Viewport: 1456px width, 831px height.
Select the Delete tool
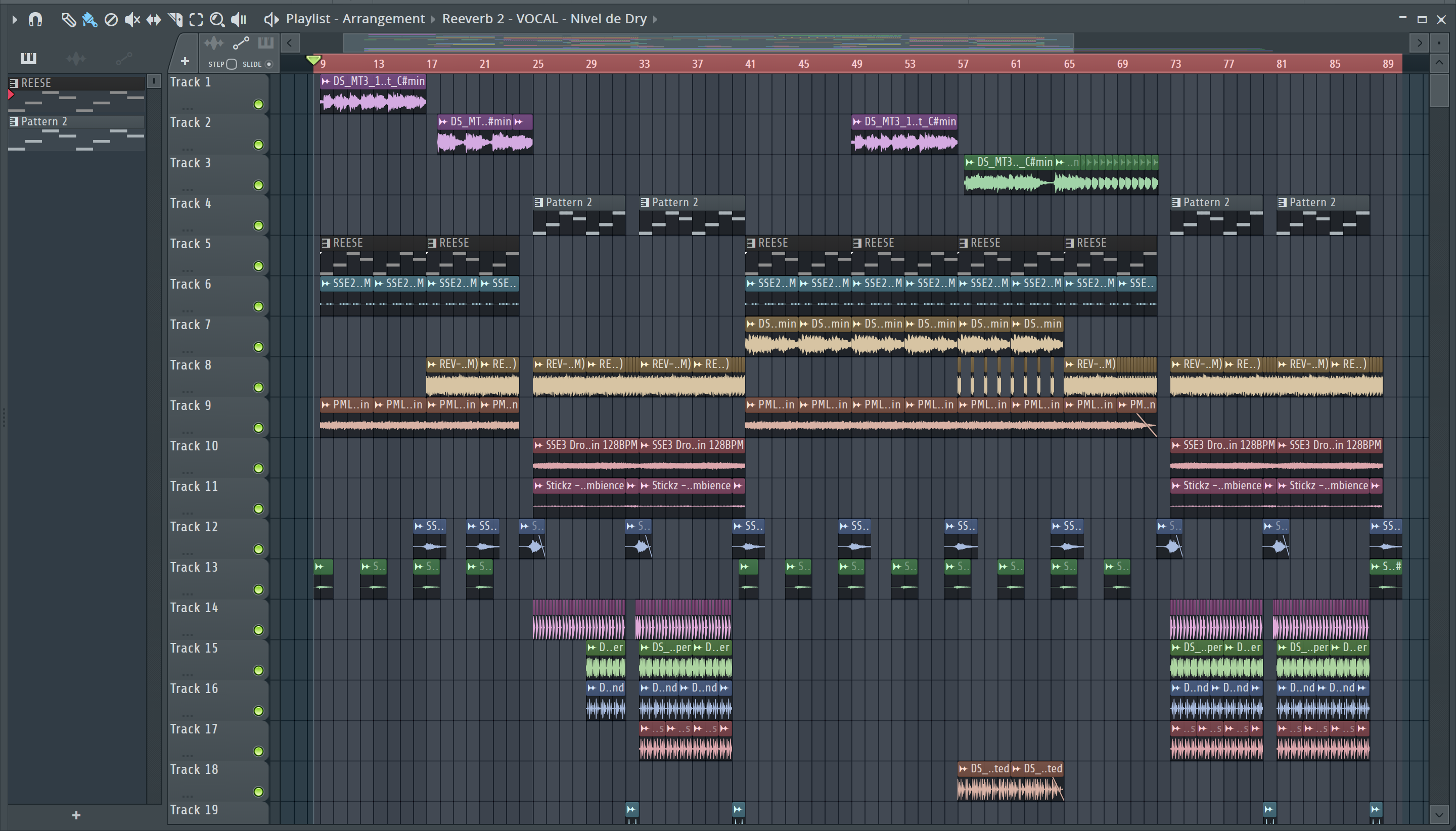[x=111, y=19]
